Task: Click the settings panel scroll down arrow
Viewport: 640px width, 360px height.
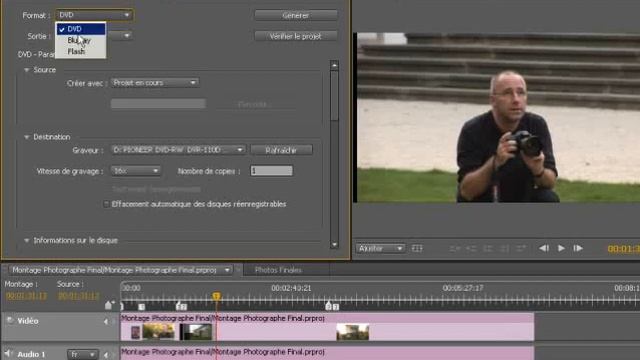Action: click(x=335, y=244)
